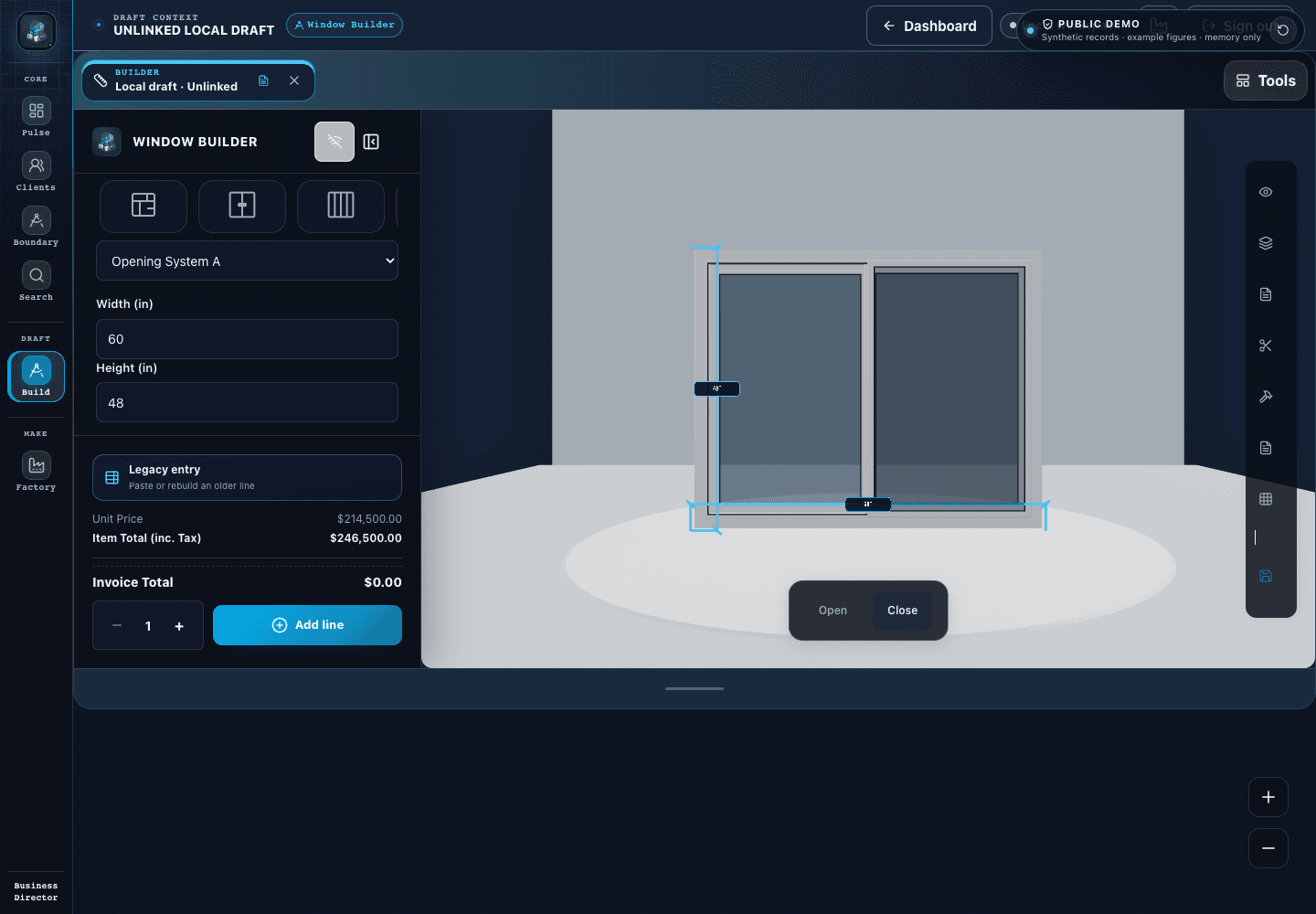Click the Unit Price value $214,500.00
This screenshot has height=914, width=1316.
(369, 519)
